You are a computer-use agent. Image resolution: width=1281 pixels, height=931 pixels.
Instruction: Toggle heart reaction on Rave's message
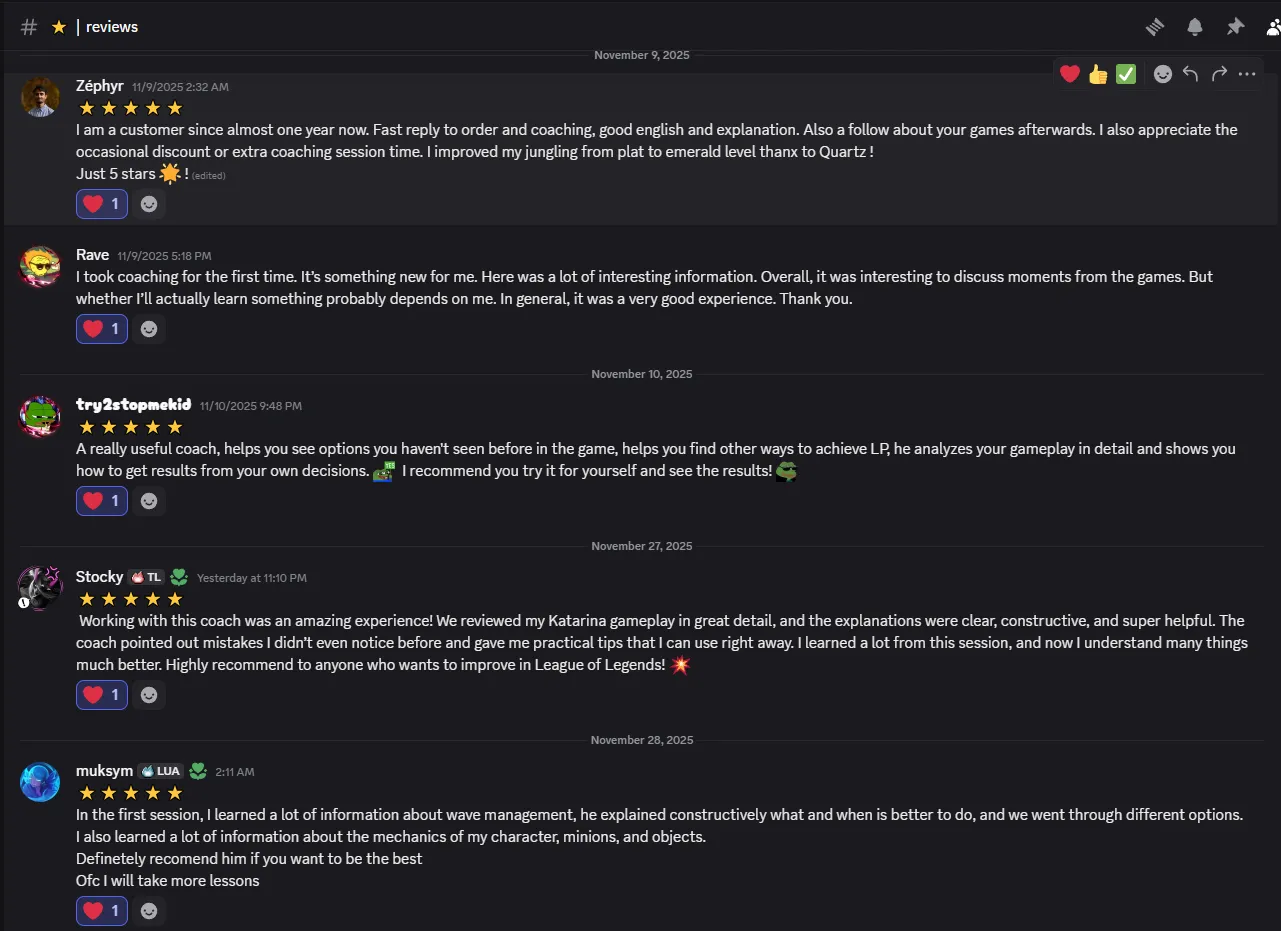(102, 329)
